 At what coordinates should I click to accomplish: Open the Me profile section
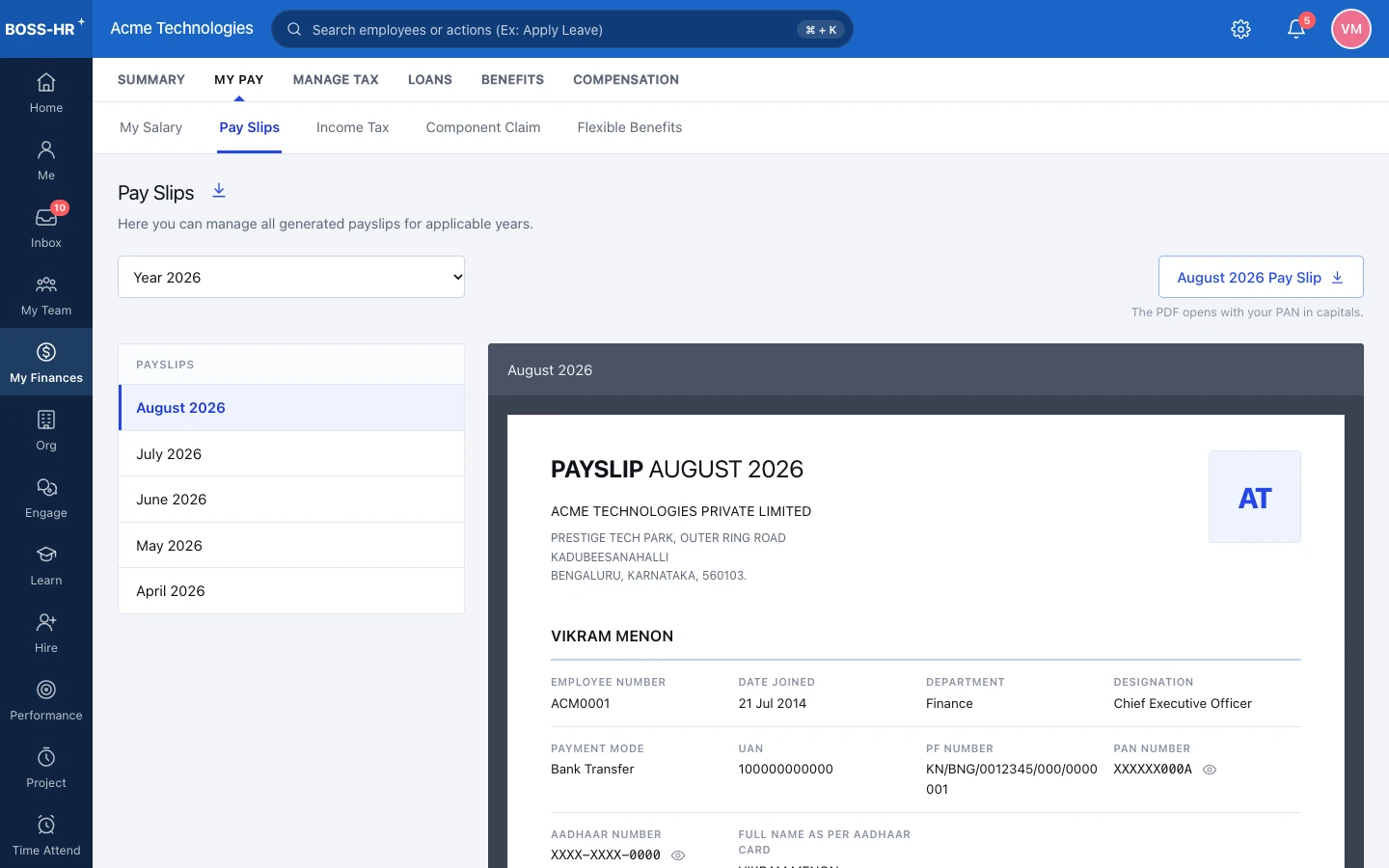click(46, 160)
